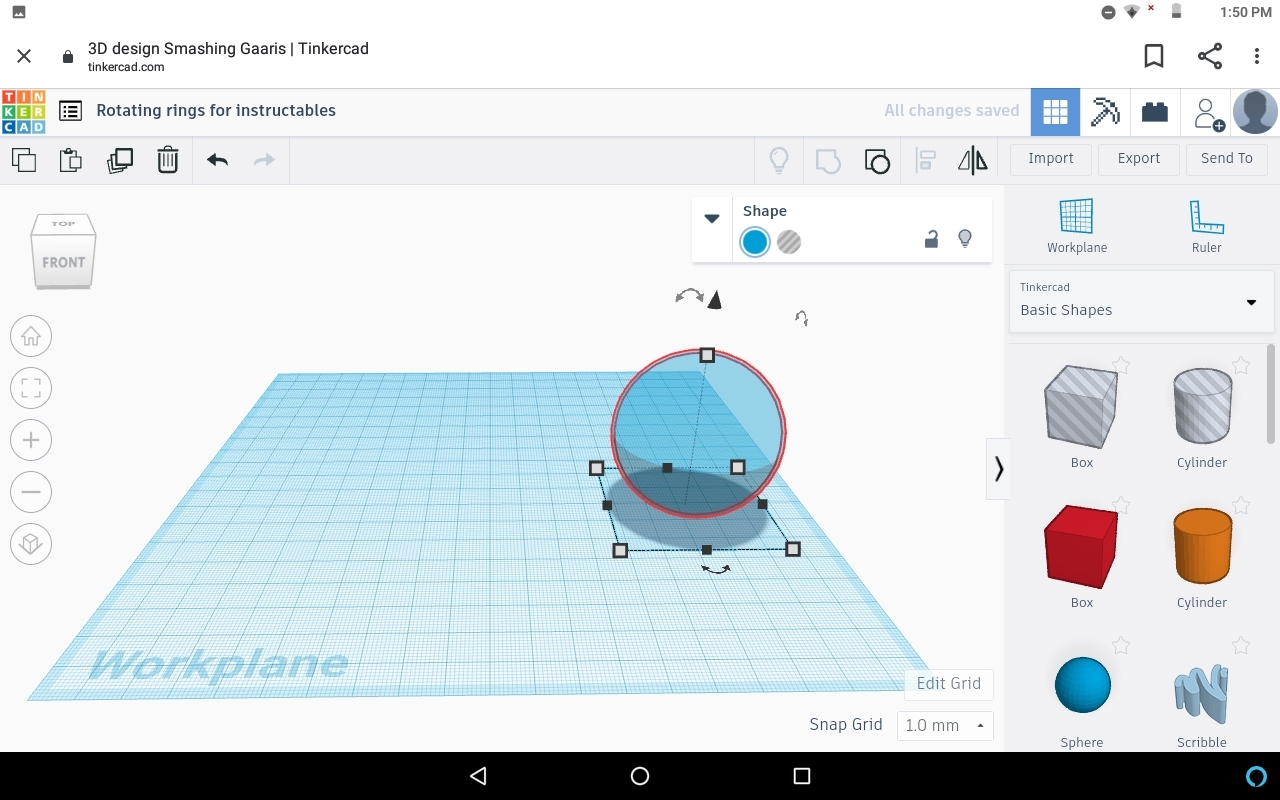Click the TOP face of view cube

pos(64,224)
